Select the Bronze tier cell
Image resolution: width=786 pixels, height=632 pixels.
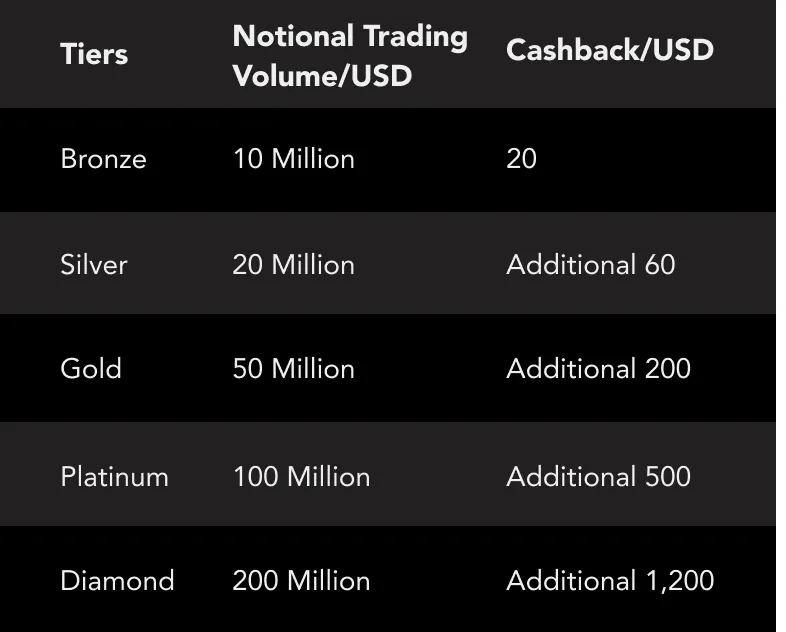[103, 159]
